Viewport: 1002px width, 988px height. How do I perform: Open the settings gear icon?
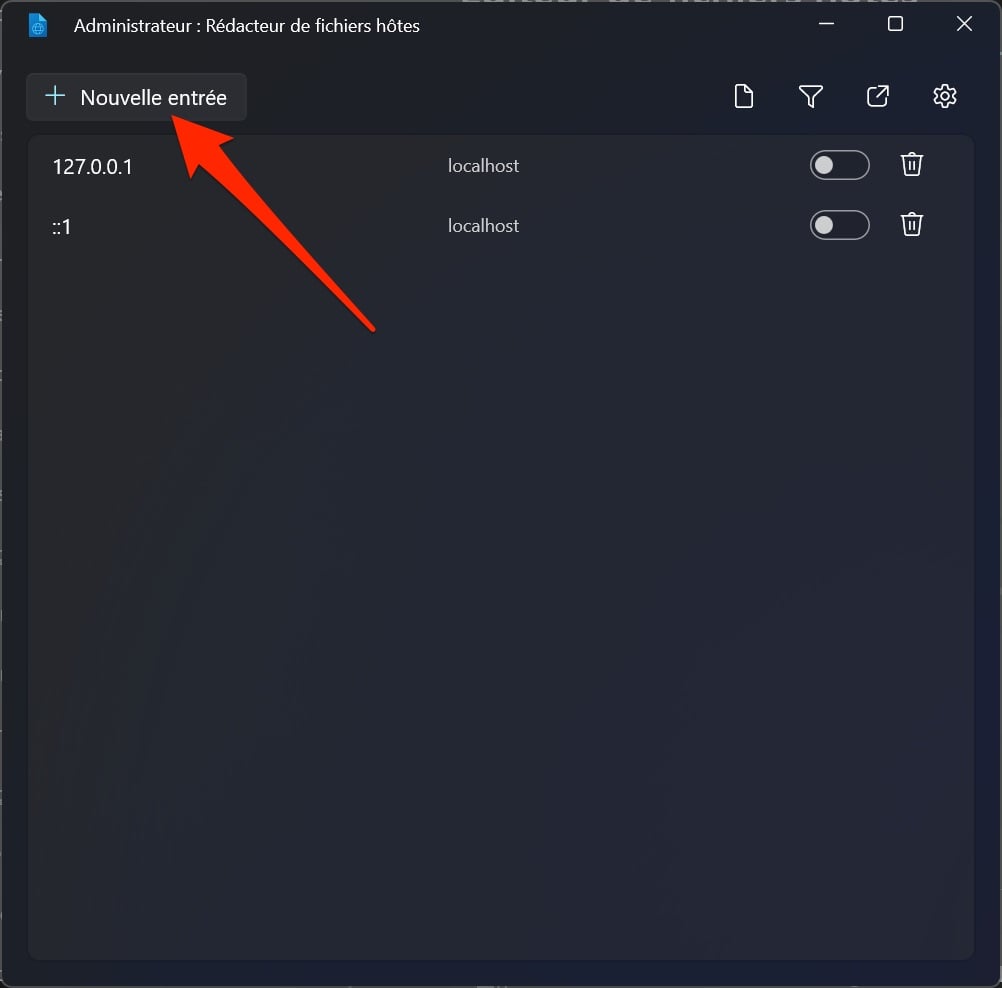[x=944, y=96]
